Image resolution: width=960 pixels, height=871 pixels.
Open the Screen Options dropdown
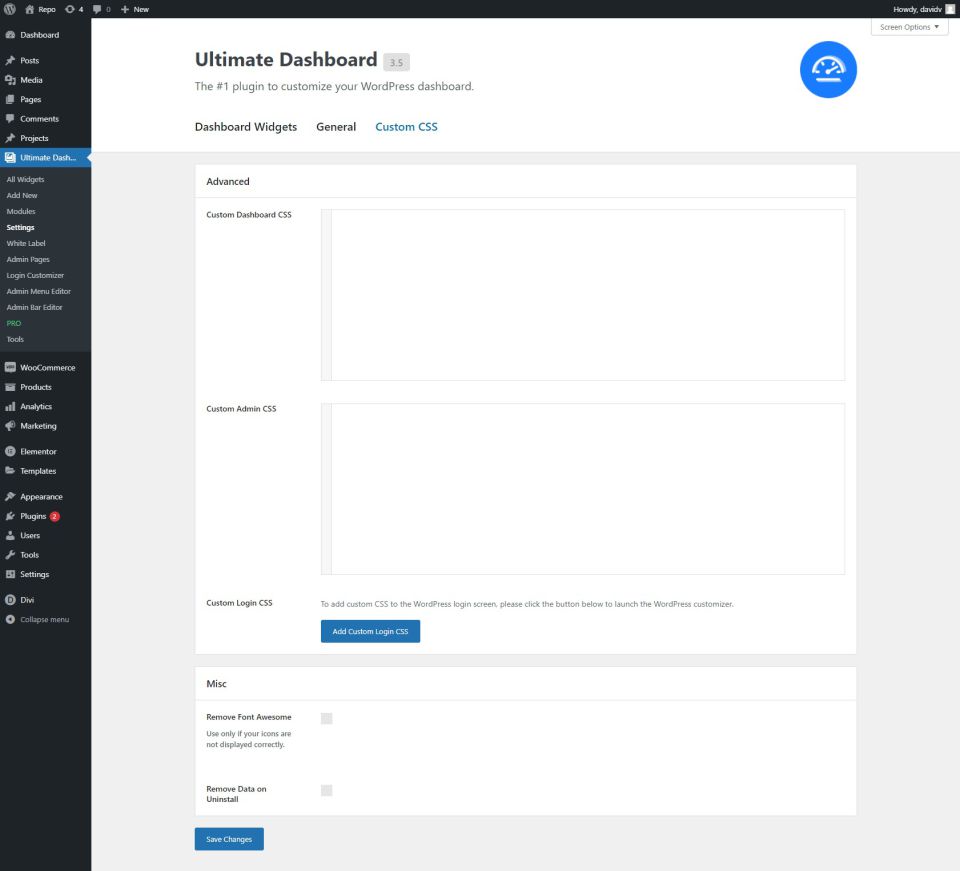click(908, 27)
